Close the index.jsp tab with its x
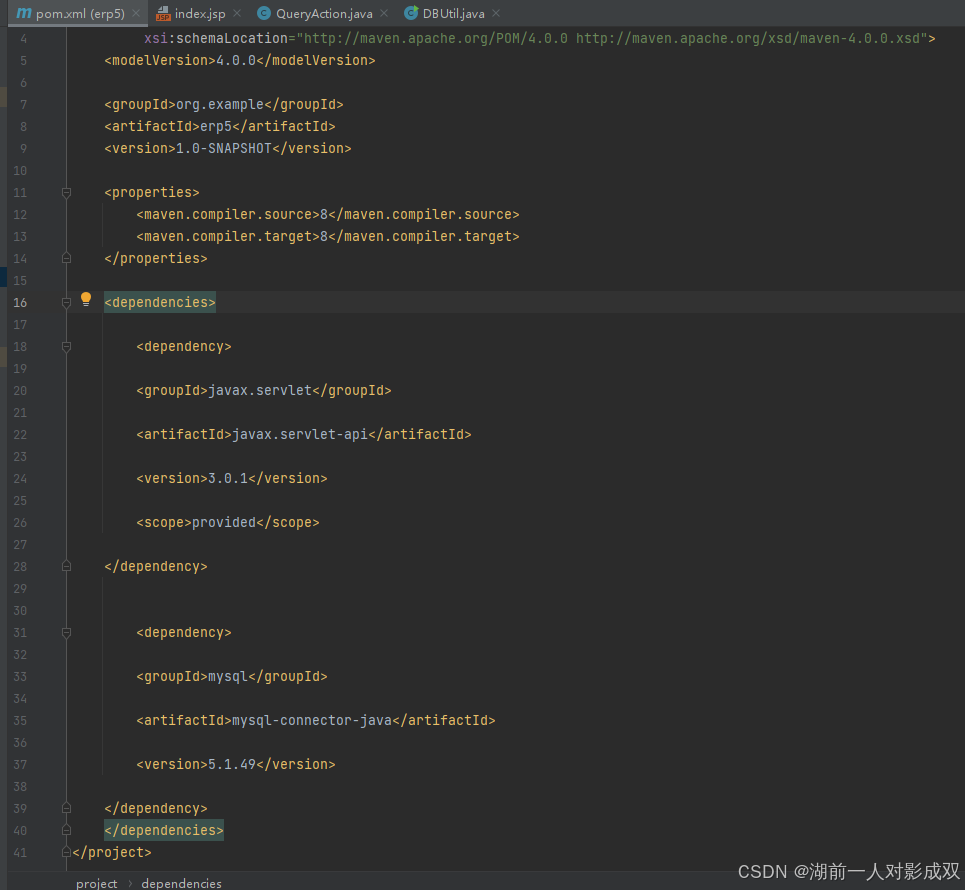Viewport: 965px width, 890px height. click(x=236, y=13)
